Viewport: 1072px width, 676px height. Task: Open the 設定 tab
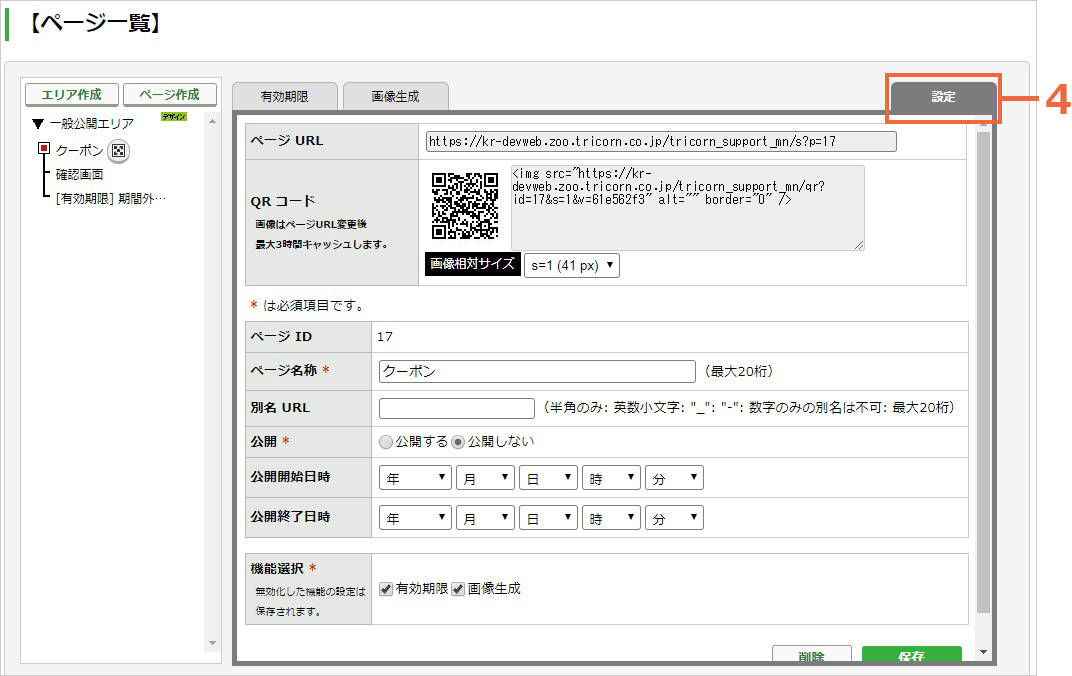[x=943, y=97]
